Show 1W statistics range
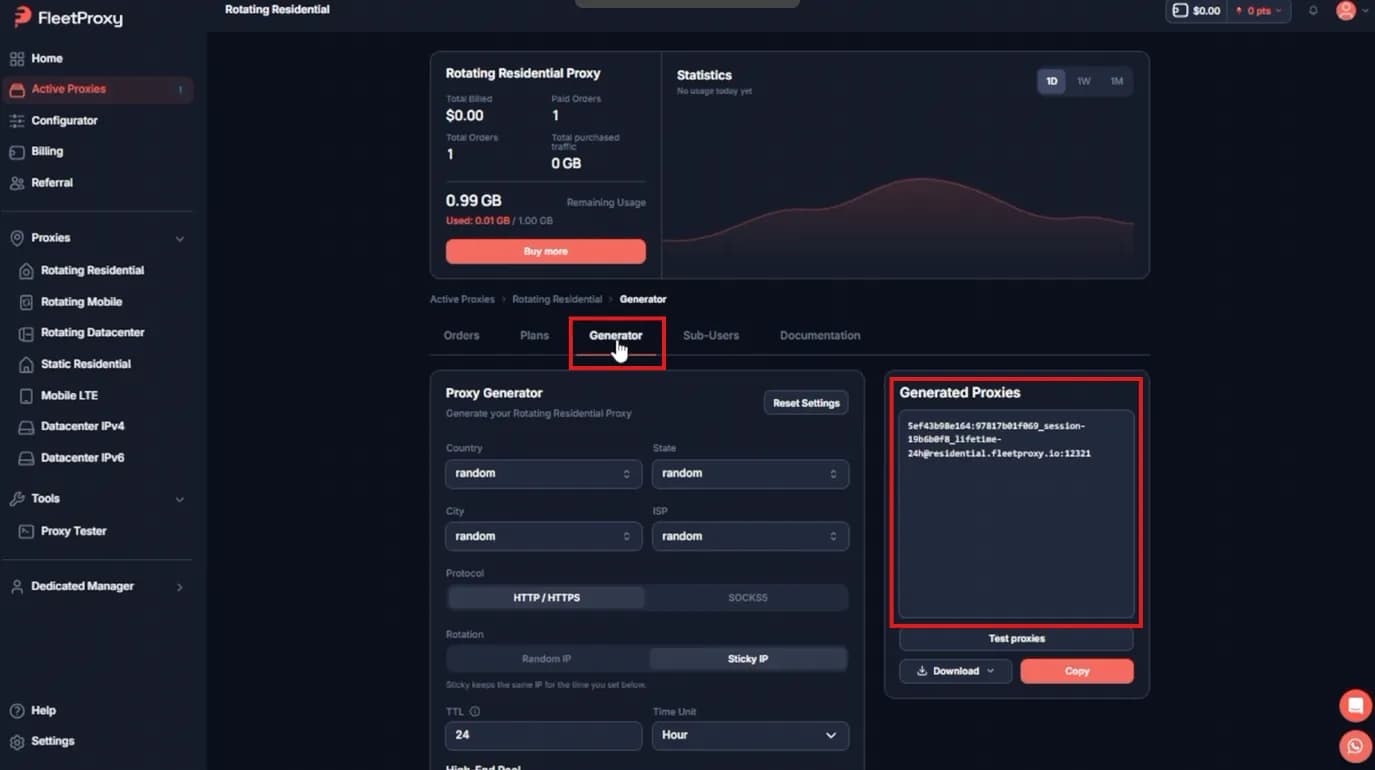The width and height of the screenshot is (1375, 770). click(x=1084, y=81)
